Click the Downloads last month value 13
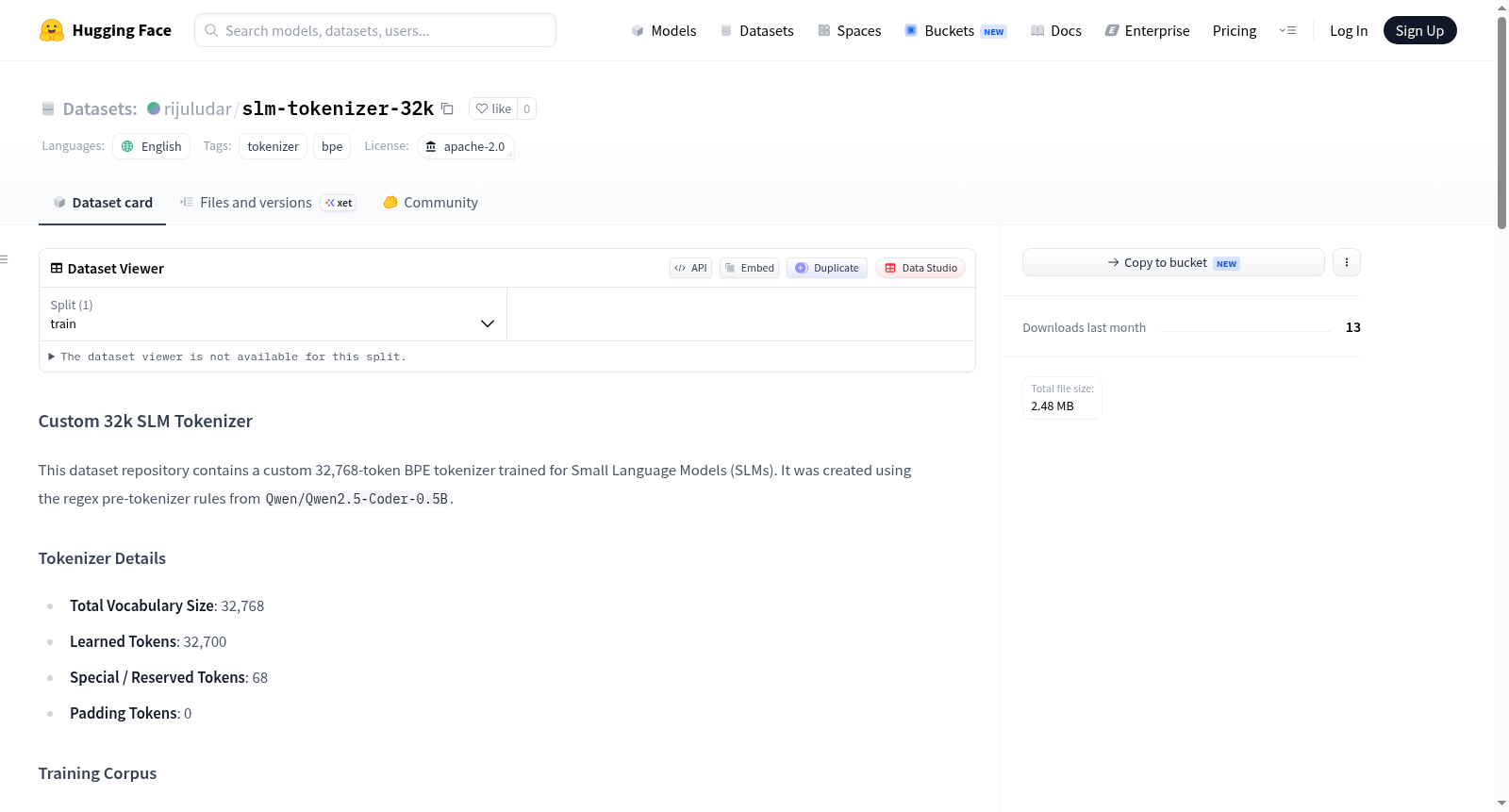The image size is (1509, 812). point(1353,327)
